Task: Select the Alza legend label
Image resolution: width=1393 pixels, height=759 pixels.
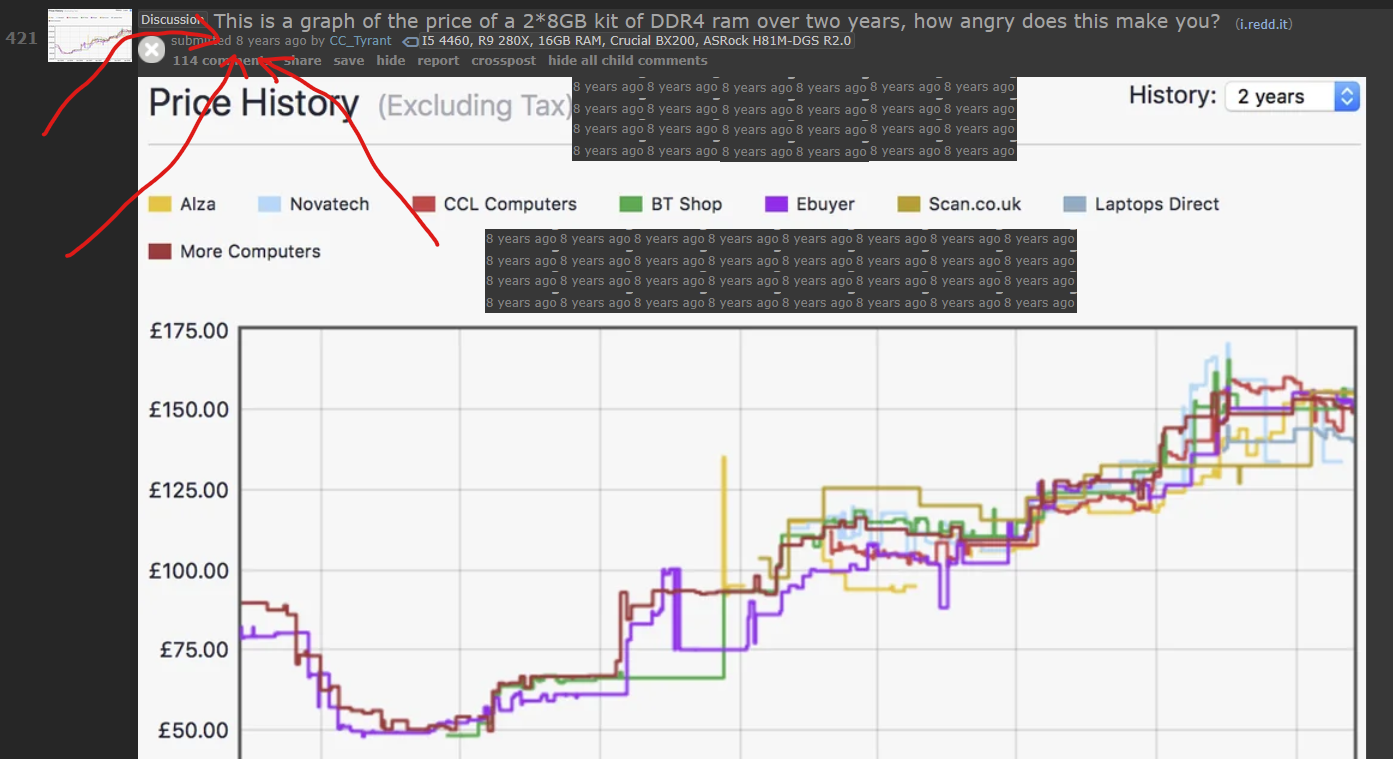Action: tap(198, 204)
